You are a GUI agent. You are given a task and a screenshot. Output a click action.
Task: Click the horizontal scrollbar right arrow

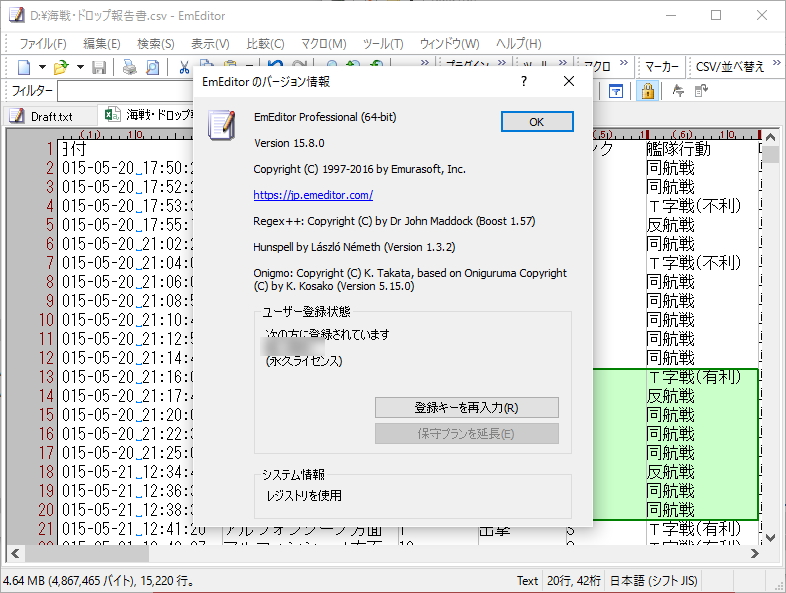(x=754, y=554)
